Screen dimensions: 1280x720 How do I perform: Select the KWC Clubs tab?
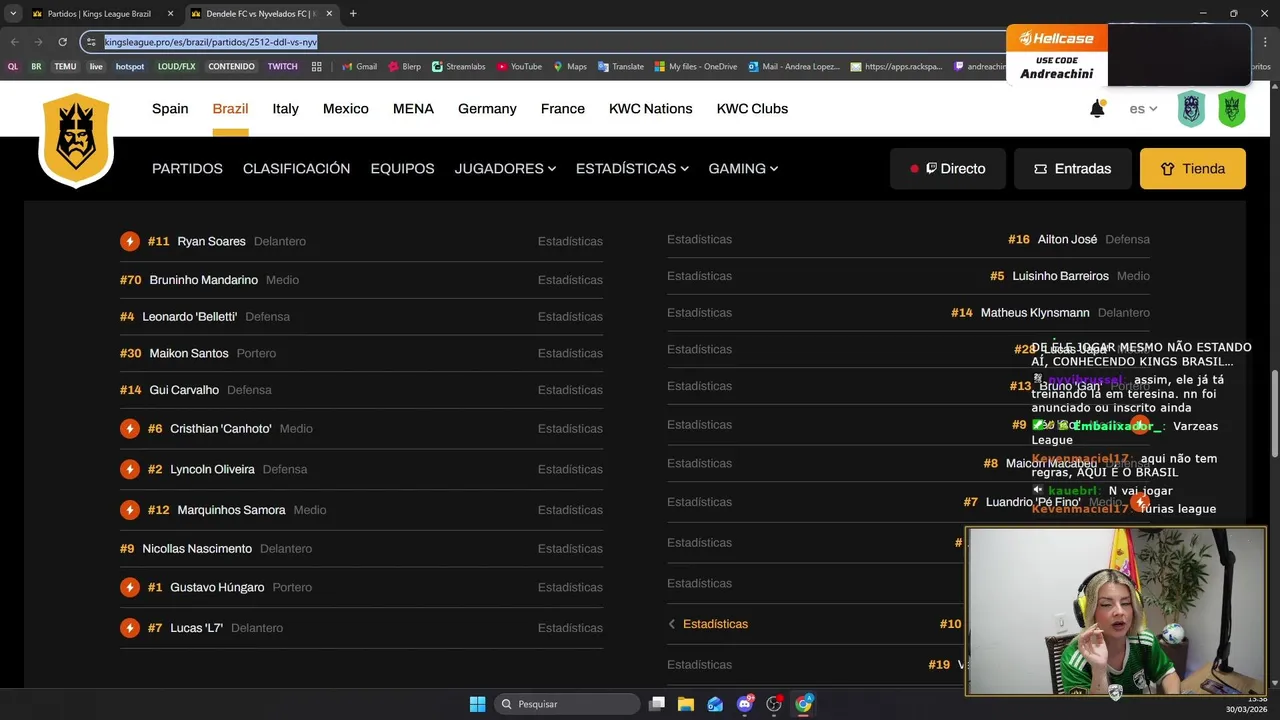pos(752,109)
